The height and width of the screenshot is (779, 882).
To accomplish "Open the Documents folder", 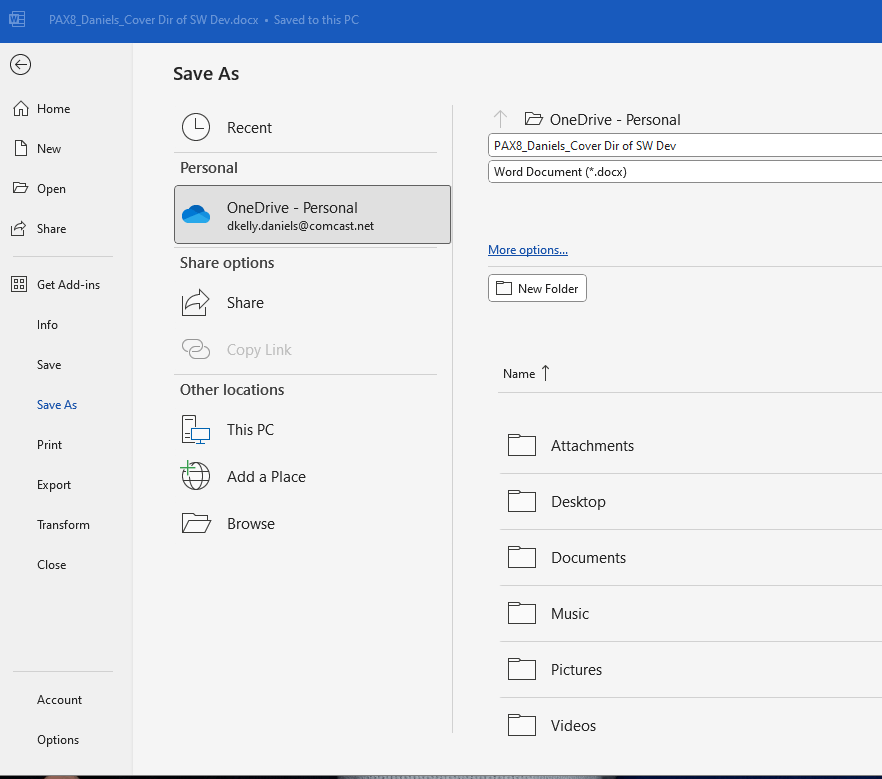I will 690,557.
